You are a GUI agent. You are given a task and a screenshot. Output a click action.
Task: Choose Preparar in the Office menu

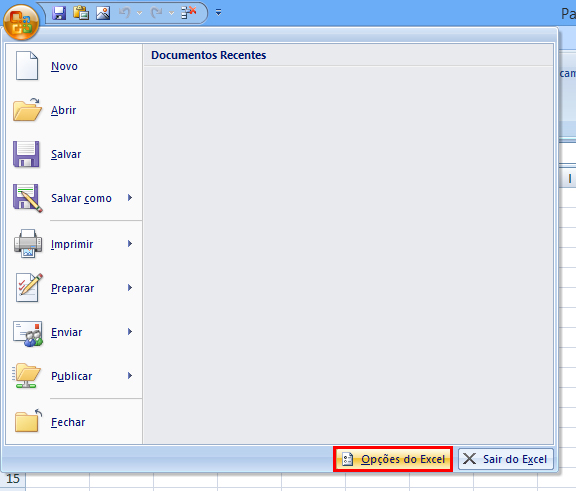(x=73, y=288)
